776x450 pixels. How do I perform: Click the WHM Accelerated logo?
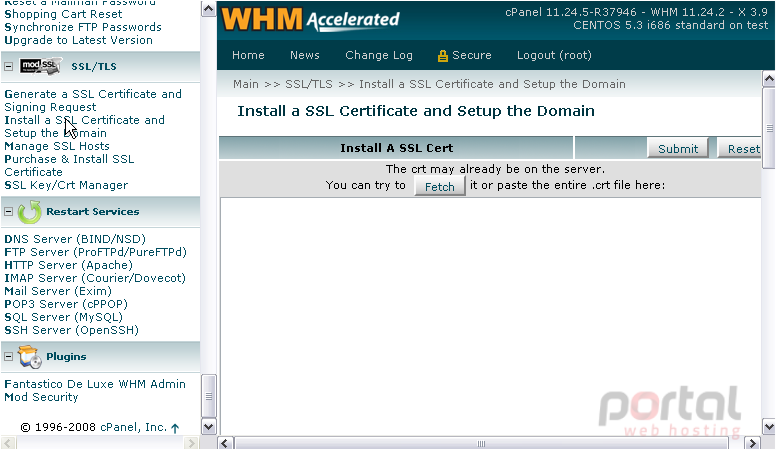[310, 20]
